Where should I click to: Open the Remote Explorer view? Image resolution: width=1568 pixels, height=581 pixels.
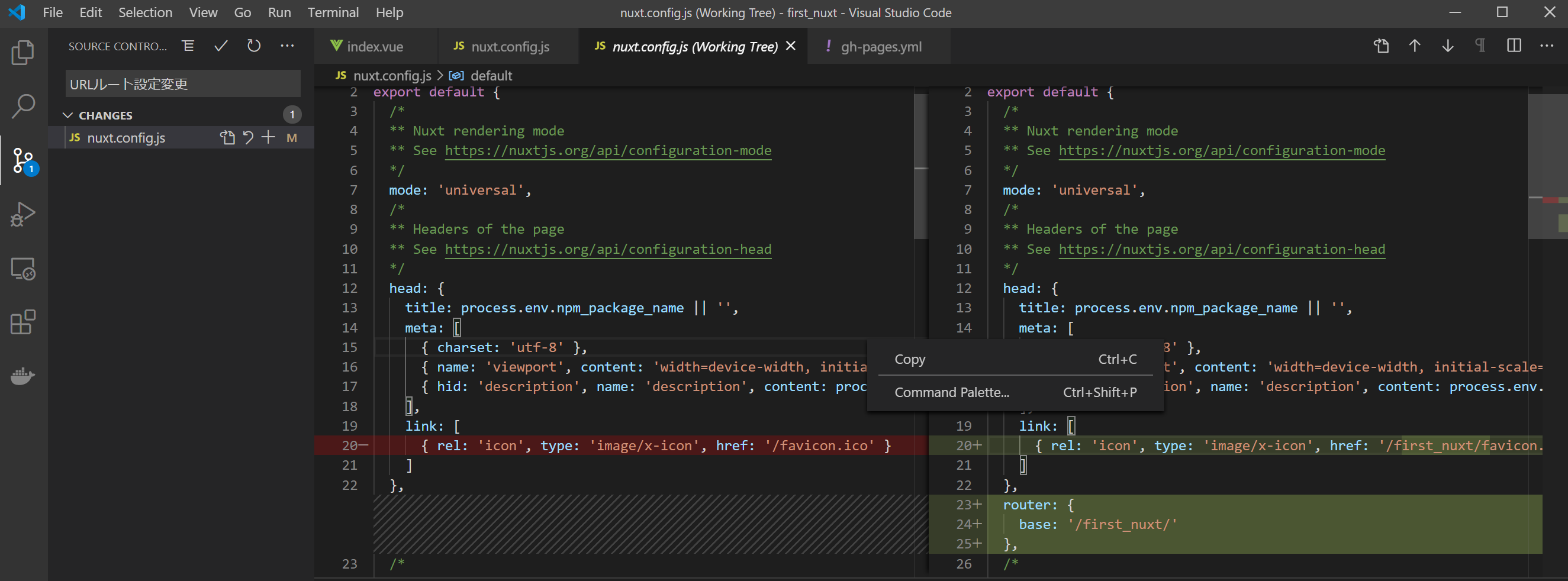pos(23,268)
